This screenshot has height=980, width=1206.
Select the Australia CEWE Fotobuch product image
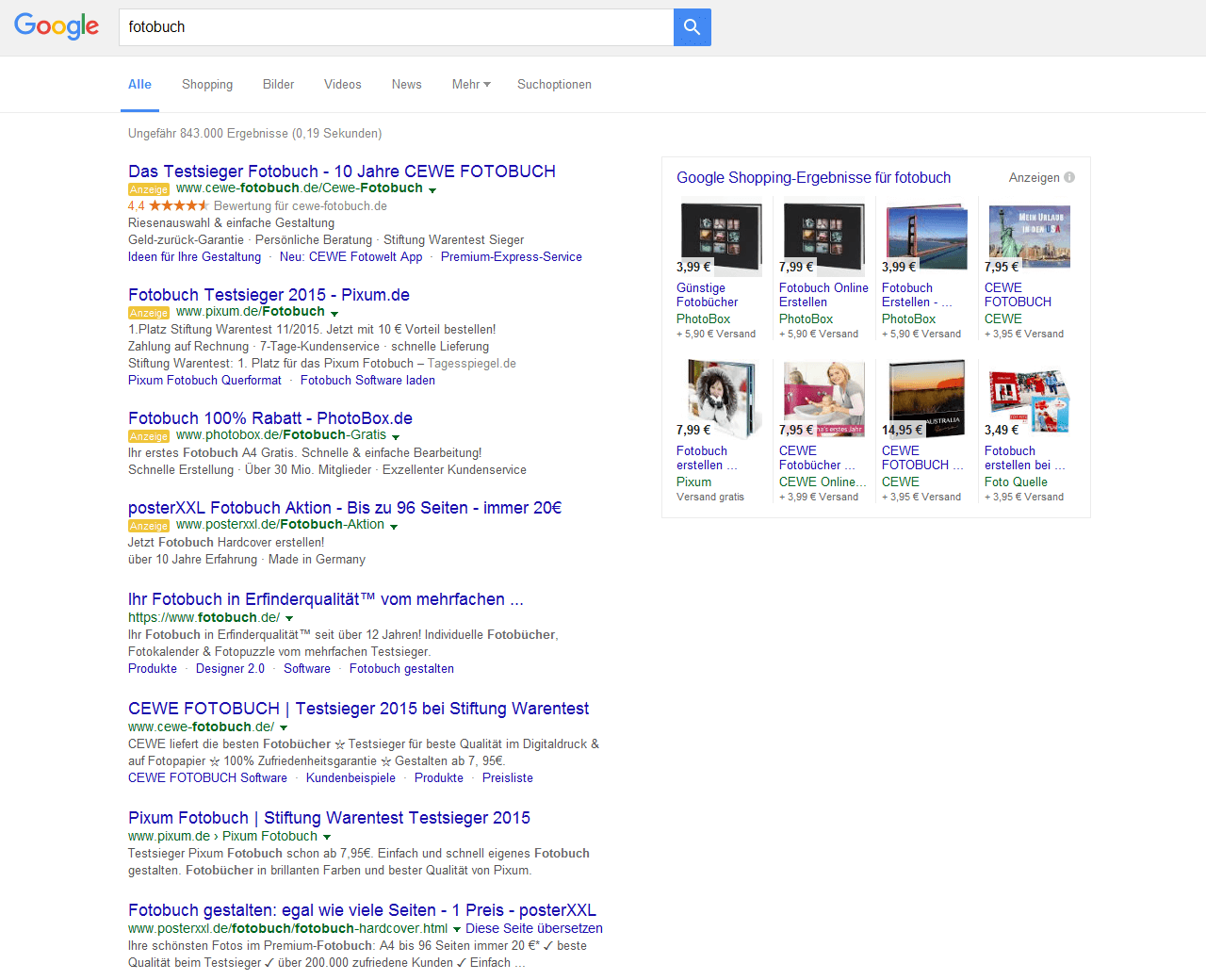[926, 400]
